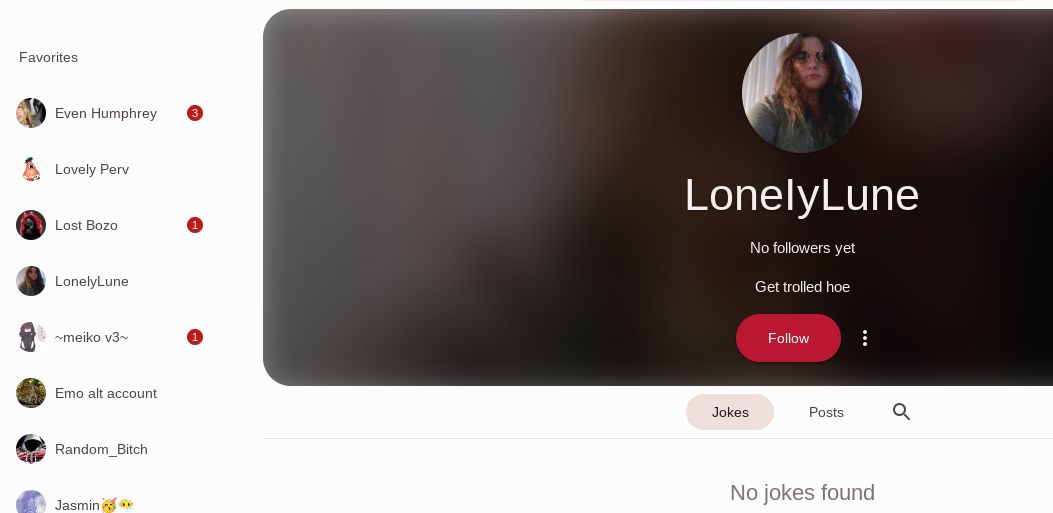Click the unread badge beside Lost Bozo

195,225
